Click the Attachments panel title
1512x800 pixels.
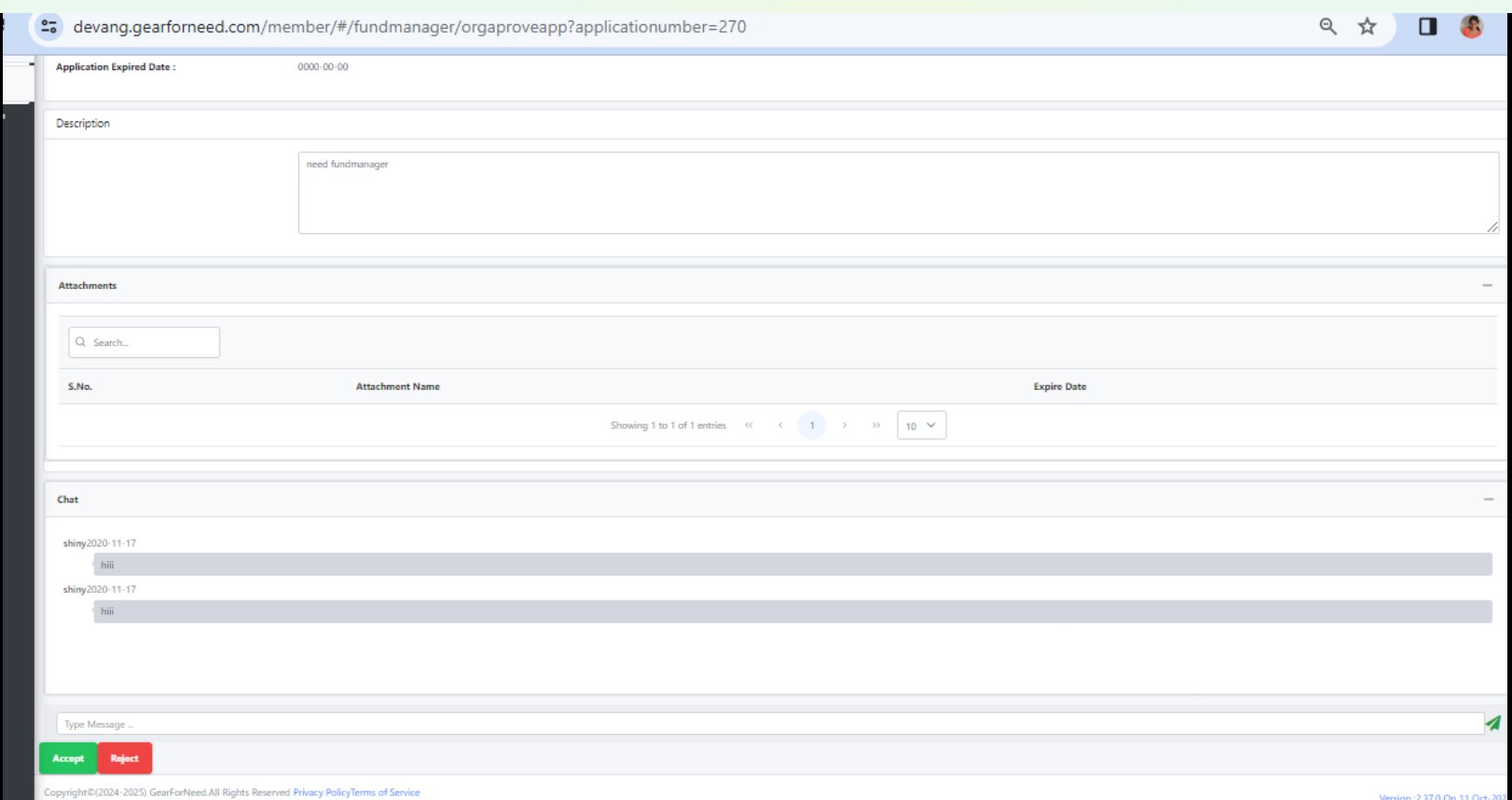pyautogui.click(x=88, y=285)
